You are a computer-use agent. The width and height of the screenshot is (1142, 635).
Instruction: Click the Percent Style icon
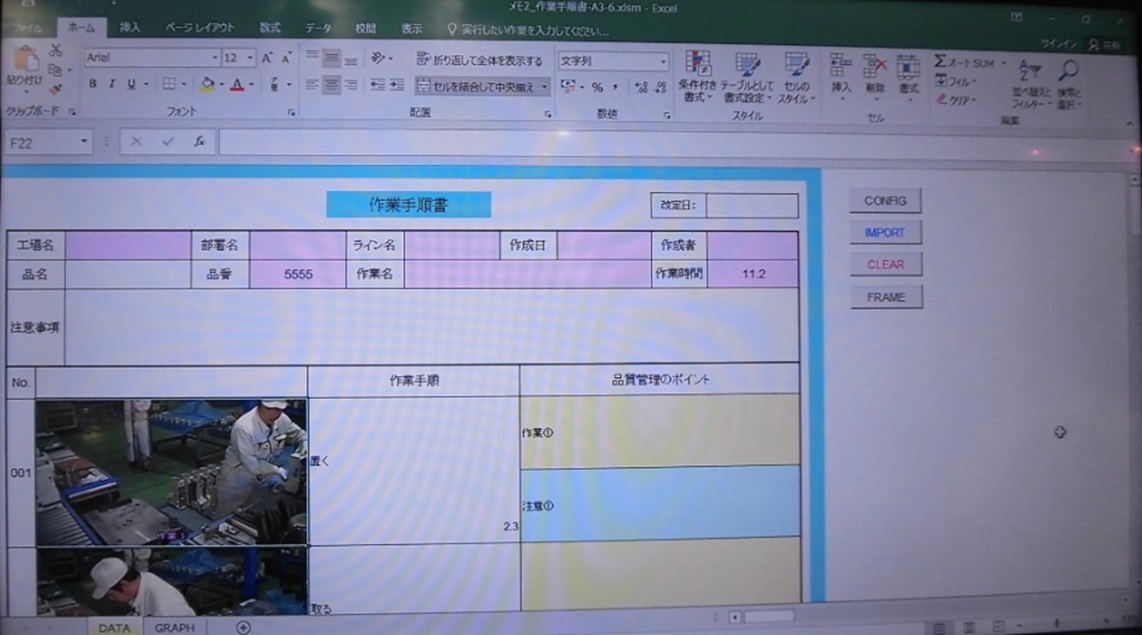coord(597,87)
